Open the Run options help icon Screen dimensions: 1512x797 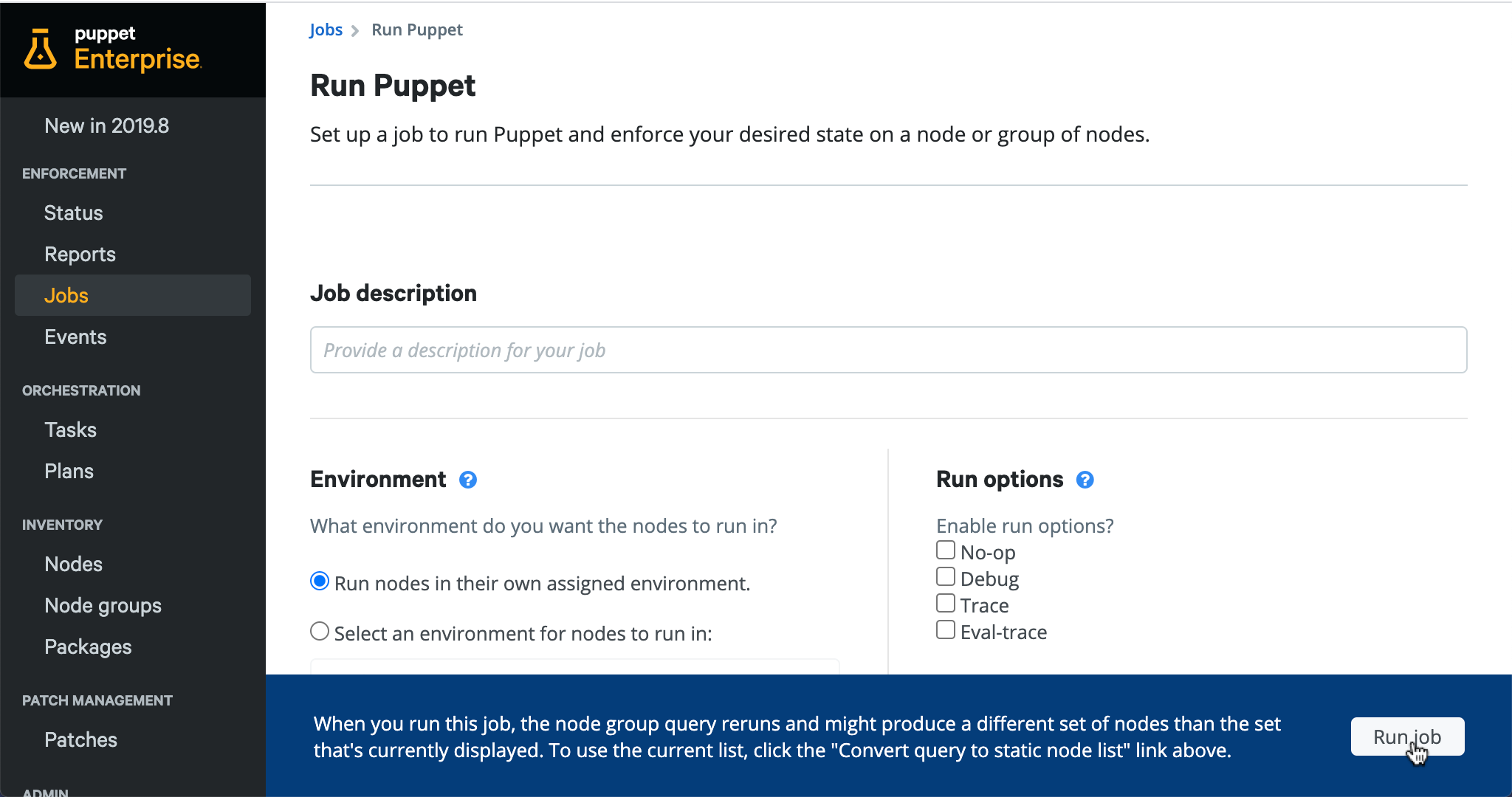(1085, 480)
